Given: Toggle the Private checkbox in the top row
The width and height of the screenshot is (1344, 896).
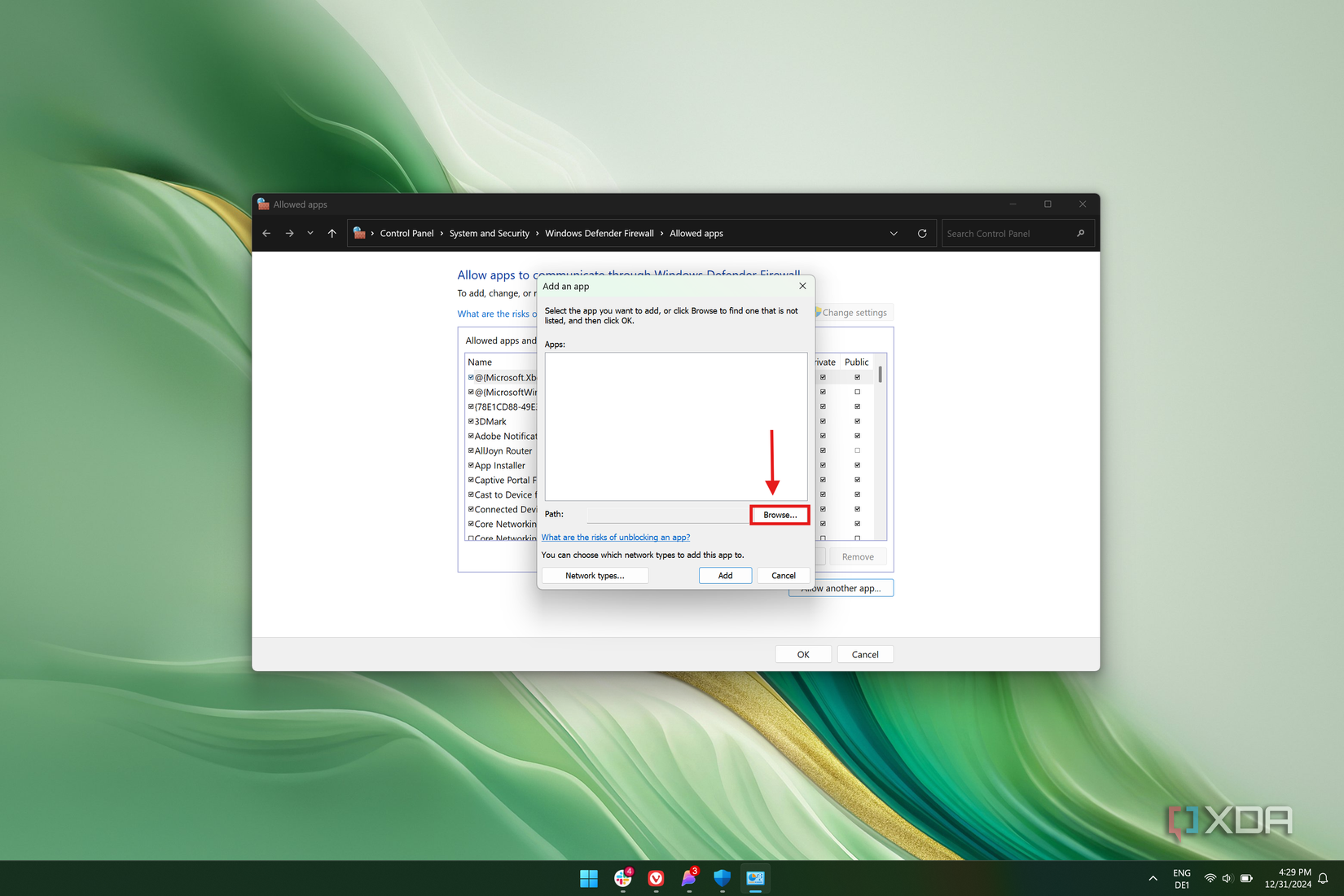Looking at the screenshot, I should (x=824, y=376).
